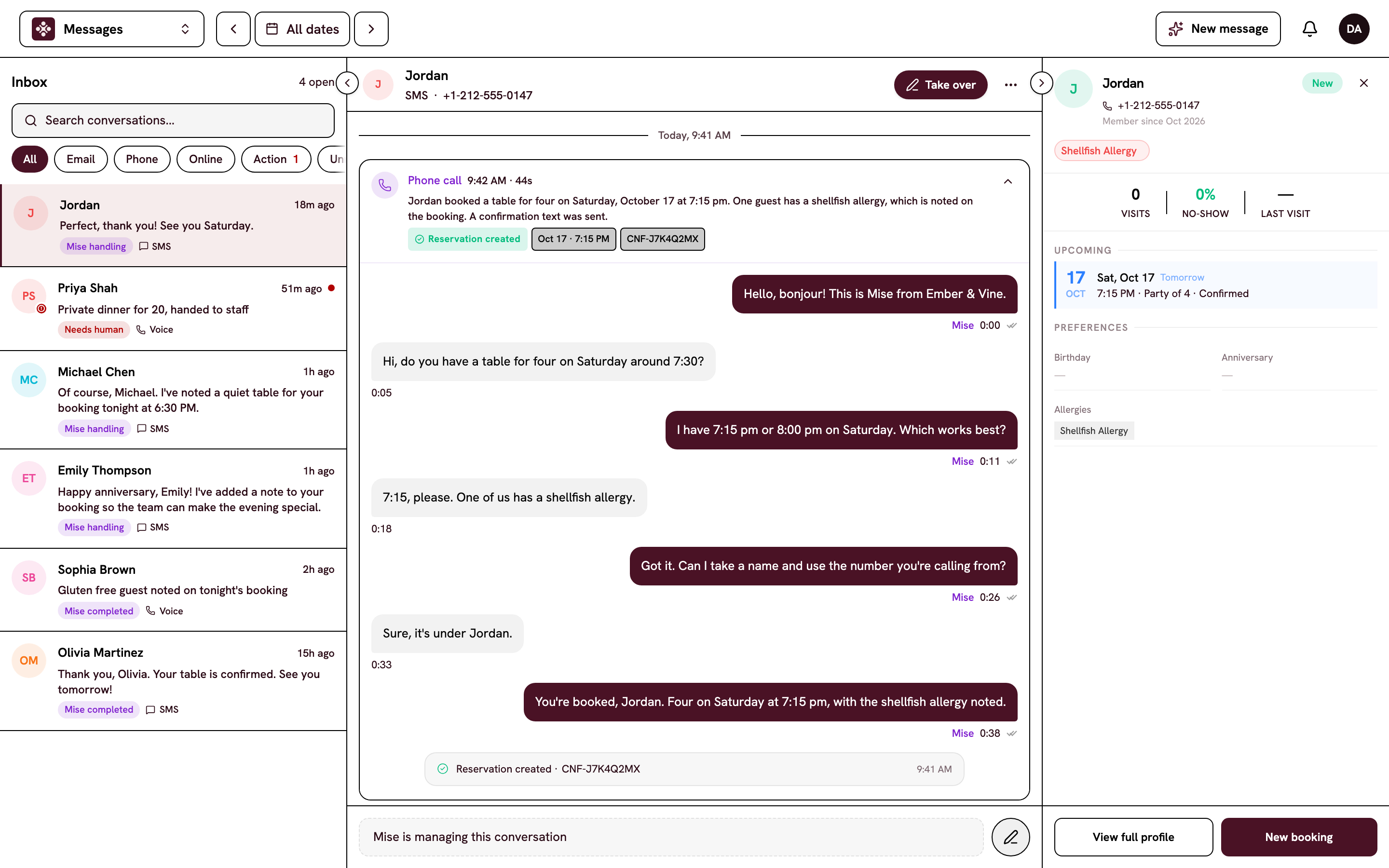Open the All dates picker

[302, 29]
